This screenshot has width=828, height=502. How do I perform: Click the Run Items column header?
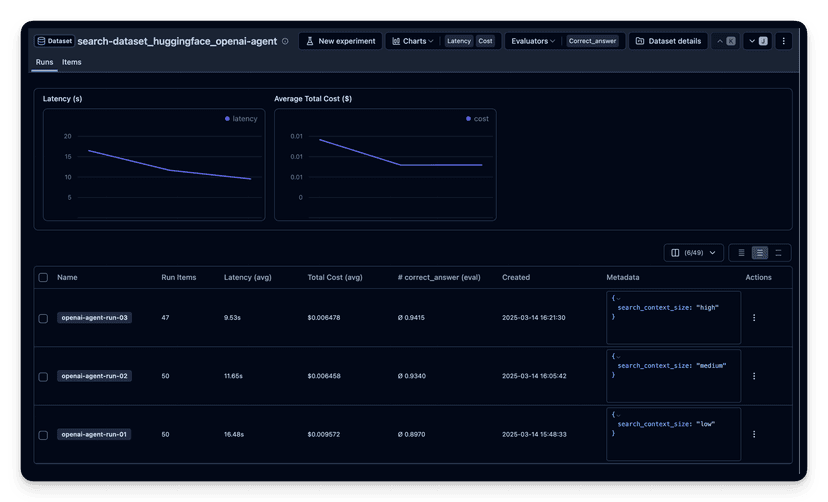click(178, 278)
